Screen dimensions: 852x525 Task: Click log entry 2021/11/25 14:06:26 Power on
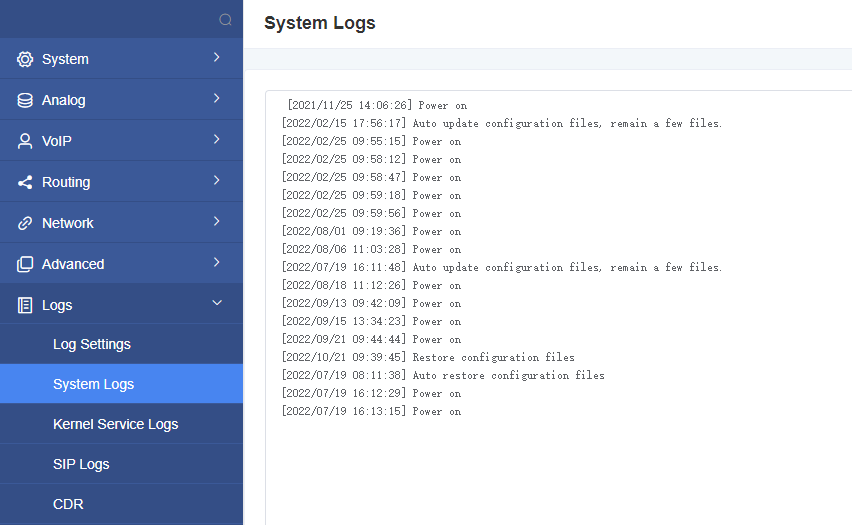pyautogui.click(x=377, y=105)
